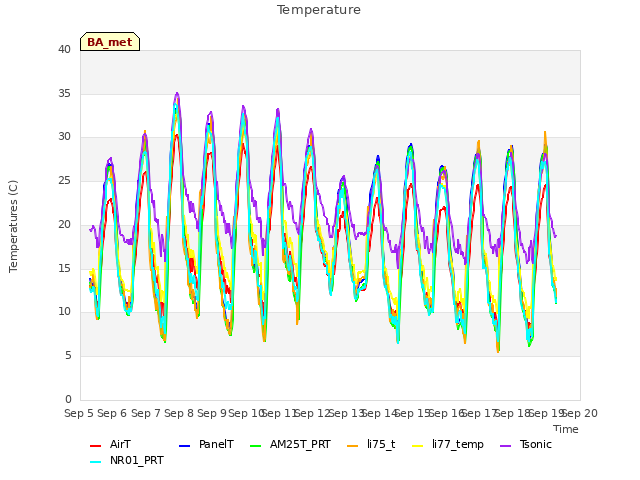Click the 40 y-axis tick label
The height and width of the screenshot is (480, 640).
point(64,49)
